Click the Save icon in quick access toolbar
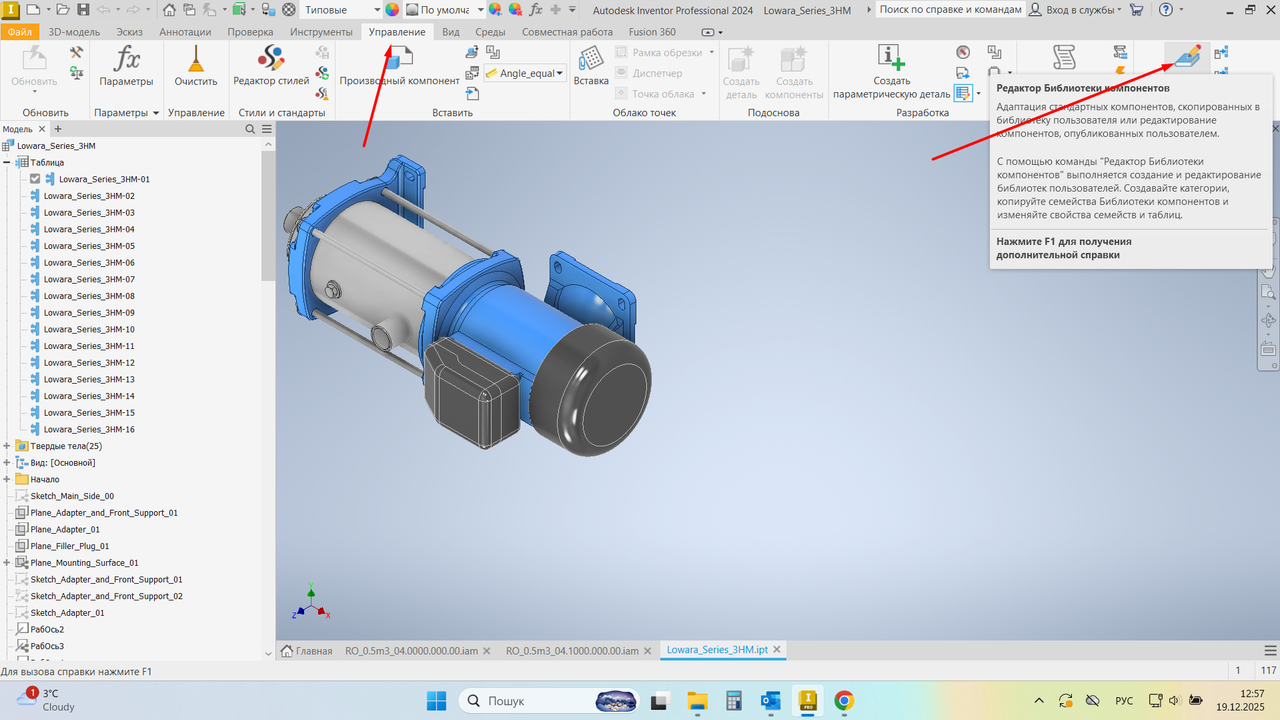 [x=81, y=10]
